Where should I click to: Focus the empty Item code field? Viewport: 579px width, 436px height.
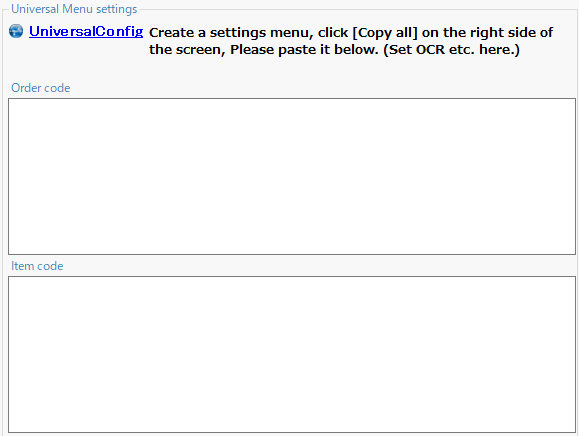pos(292,354)
